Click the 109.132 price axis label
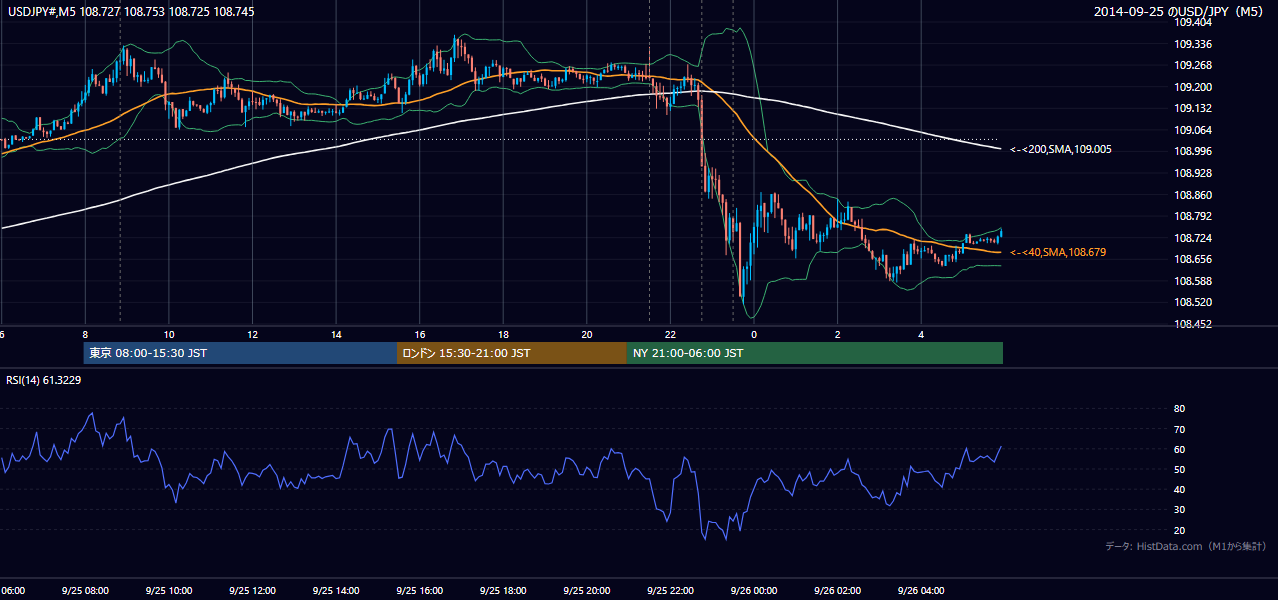Image resolution: width=1278 pixels, height=600 pixels. coord(1193,108)
